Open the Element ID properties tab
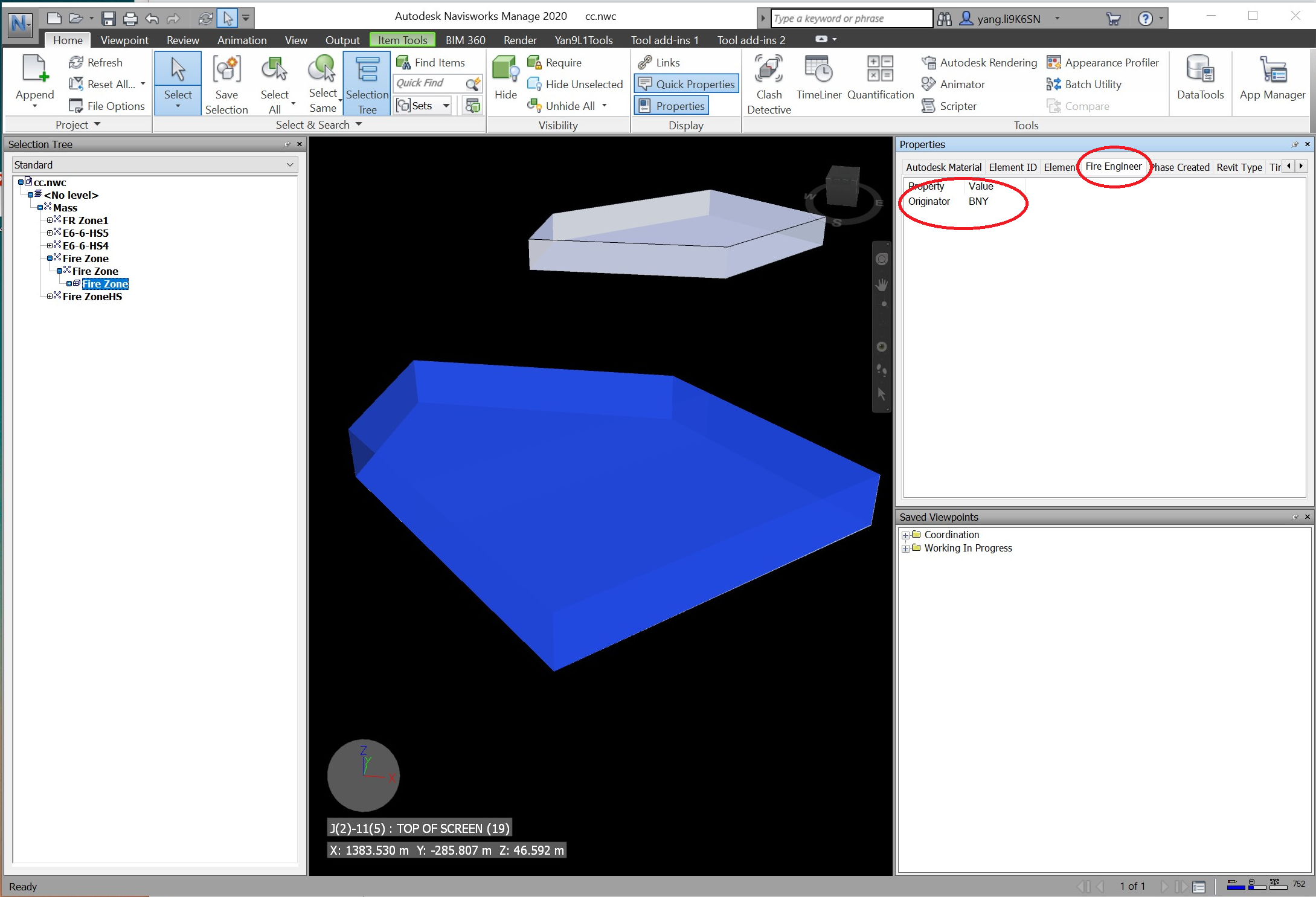1316x897 pixels. [1012, 167]
